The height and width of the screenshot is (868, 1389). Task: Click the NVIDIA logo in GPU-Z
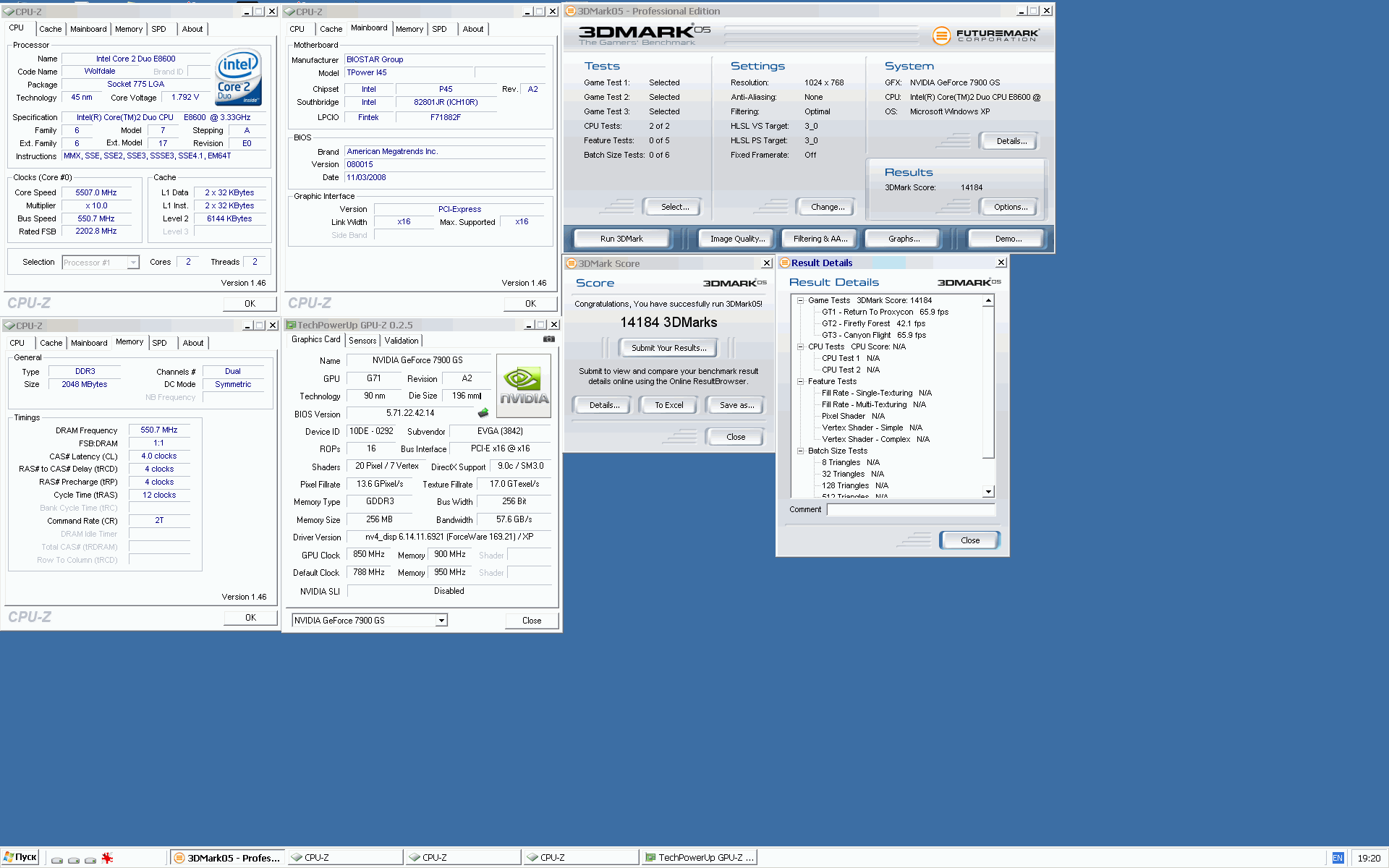point(524,386)
